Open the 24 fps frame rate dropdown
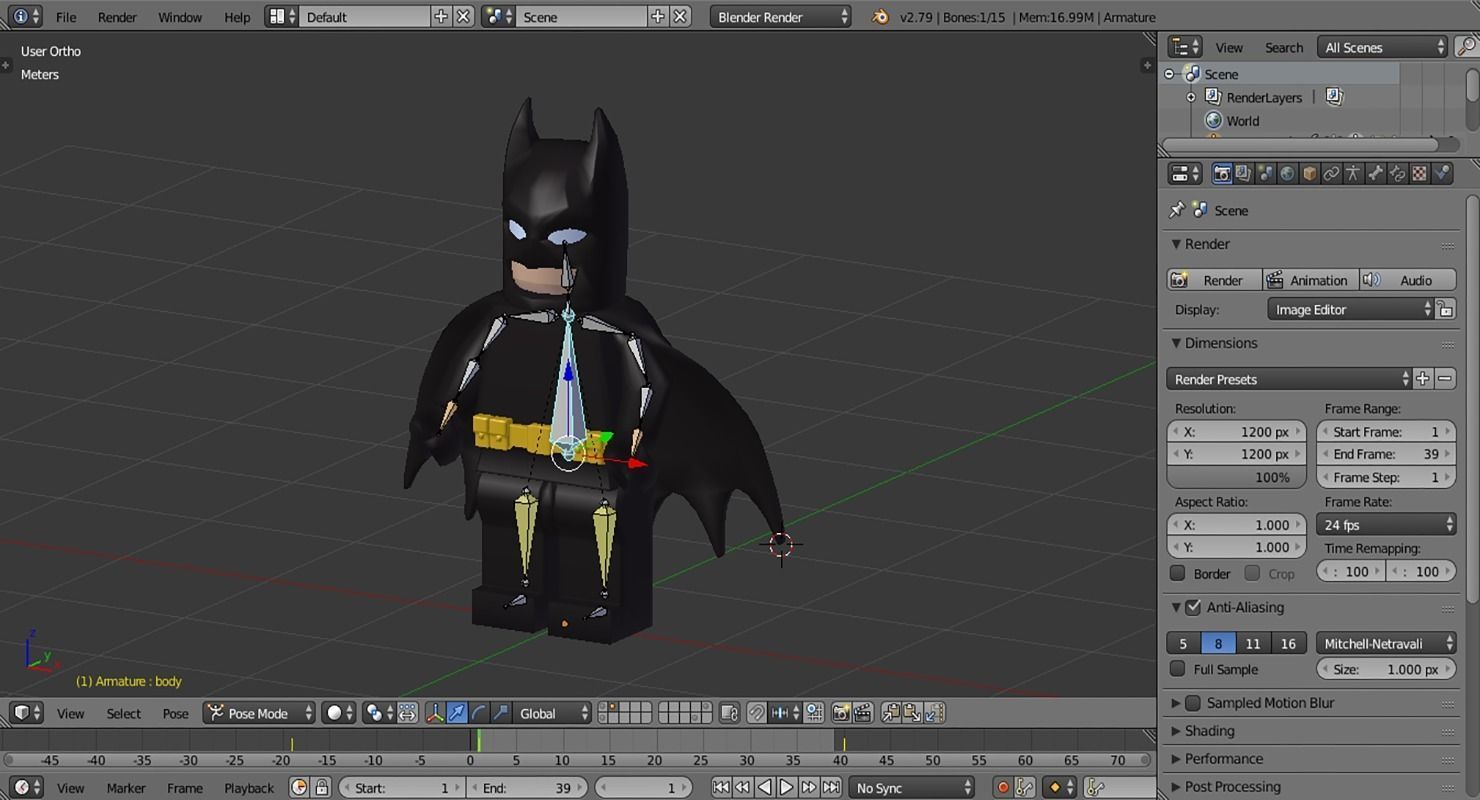This screenshot has height=800, width=1480. (1386, 524)
